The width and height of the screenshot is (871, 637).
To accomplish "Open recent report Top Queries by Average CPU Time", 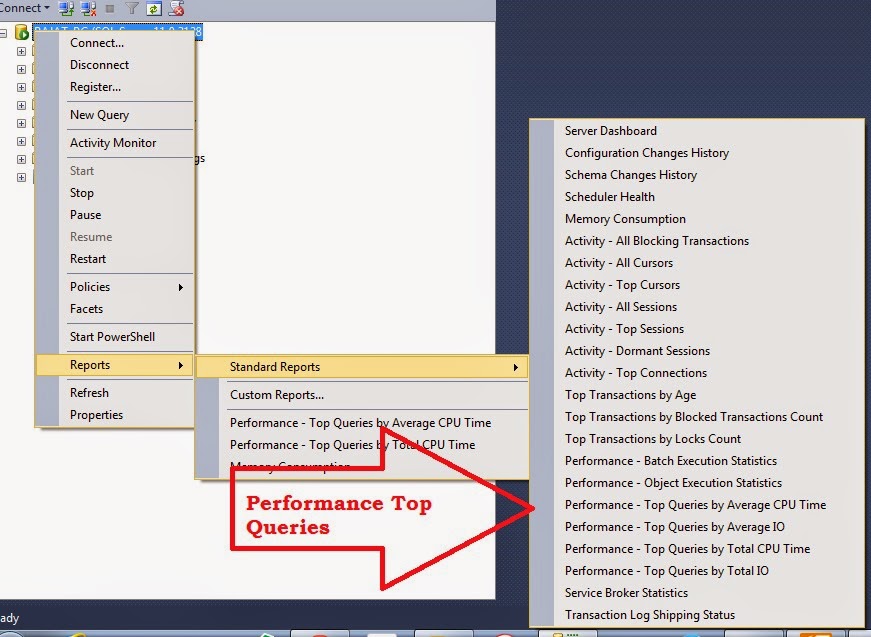I will [361, 423].
